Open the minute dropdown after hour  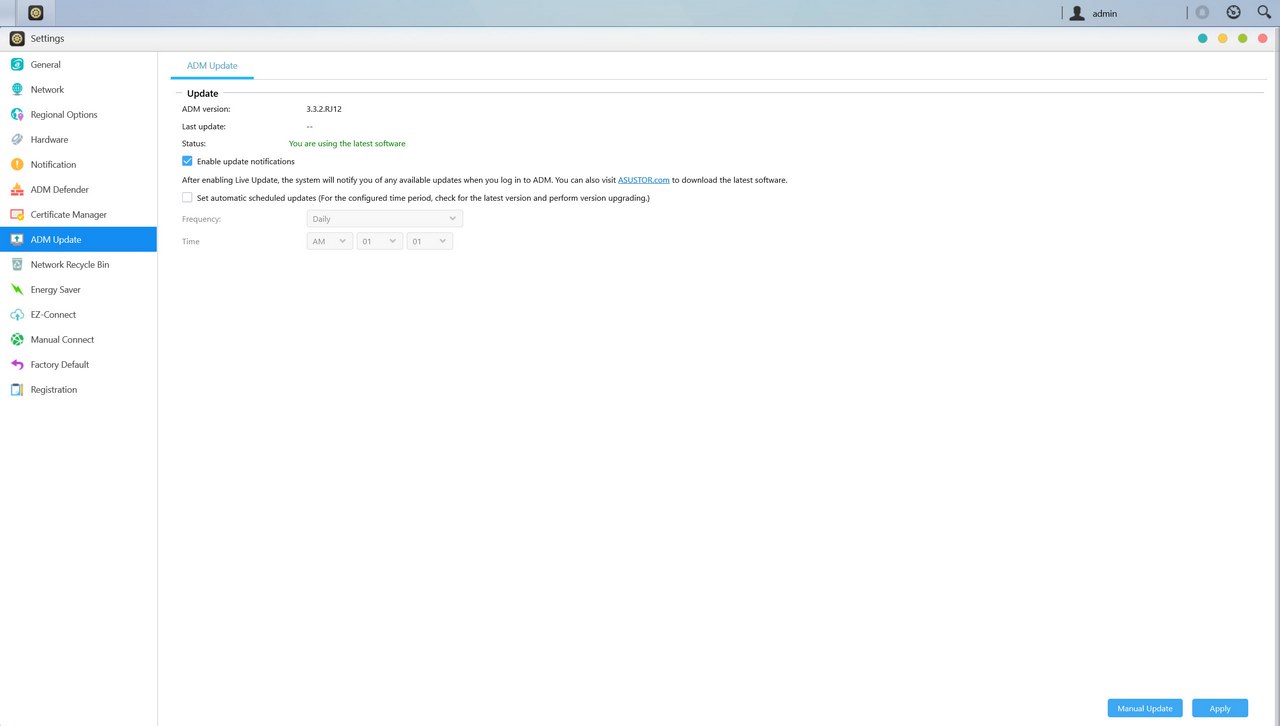pos(430,241)
